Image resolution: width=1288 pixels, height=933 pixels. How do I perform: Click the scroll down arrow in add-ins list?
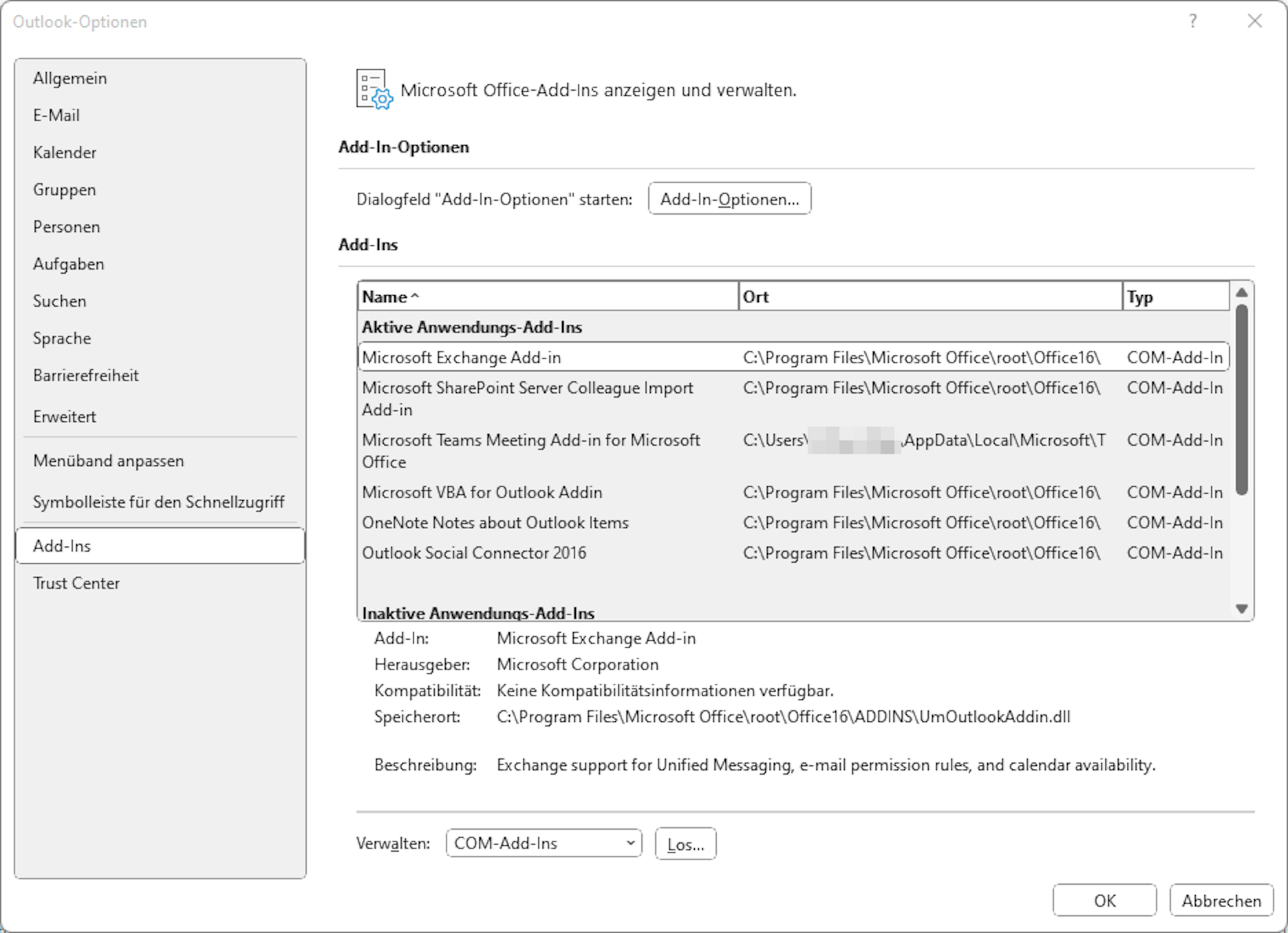coord(1242,608)
